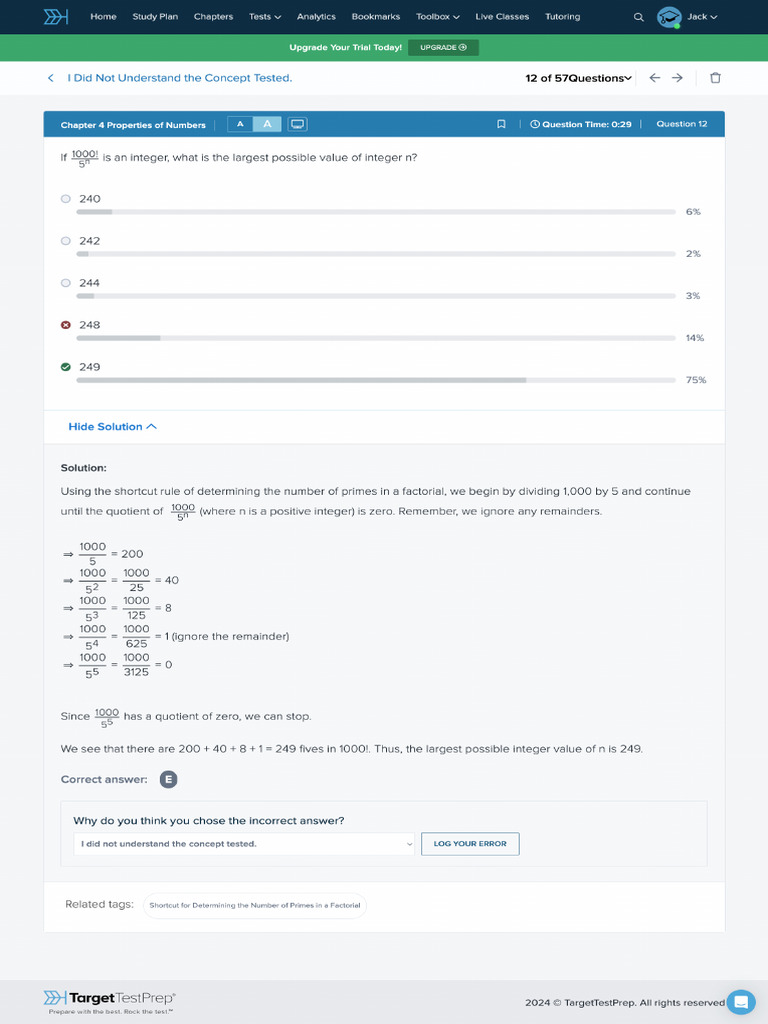Click the related tag about primes shortcut
This screenshot has height=1024, width=768.
point(255,905)
